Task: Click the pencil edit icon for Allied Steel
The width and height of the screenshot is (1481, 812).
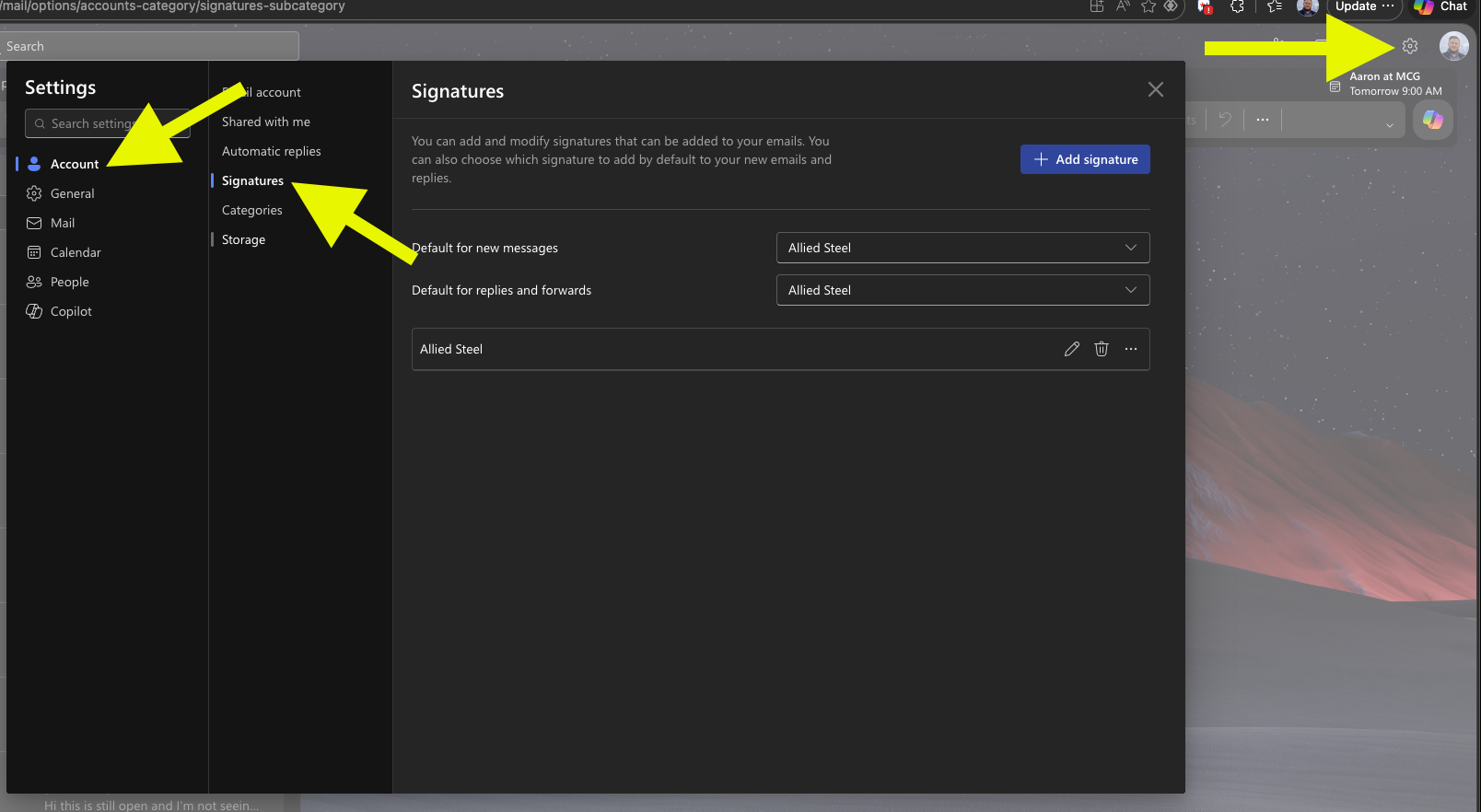Action: click(x=1071, y=349)
